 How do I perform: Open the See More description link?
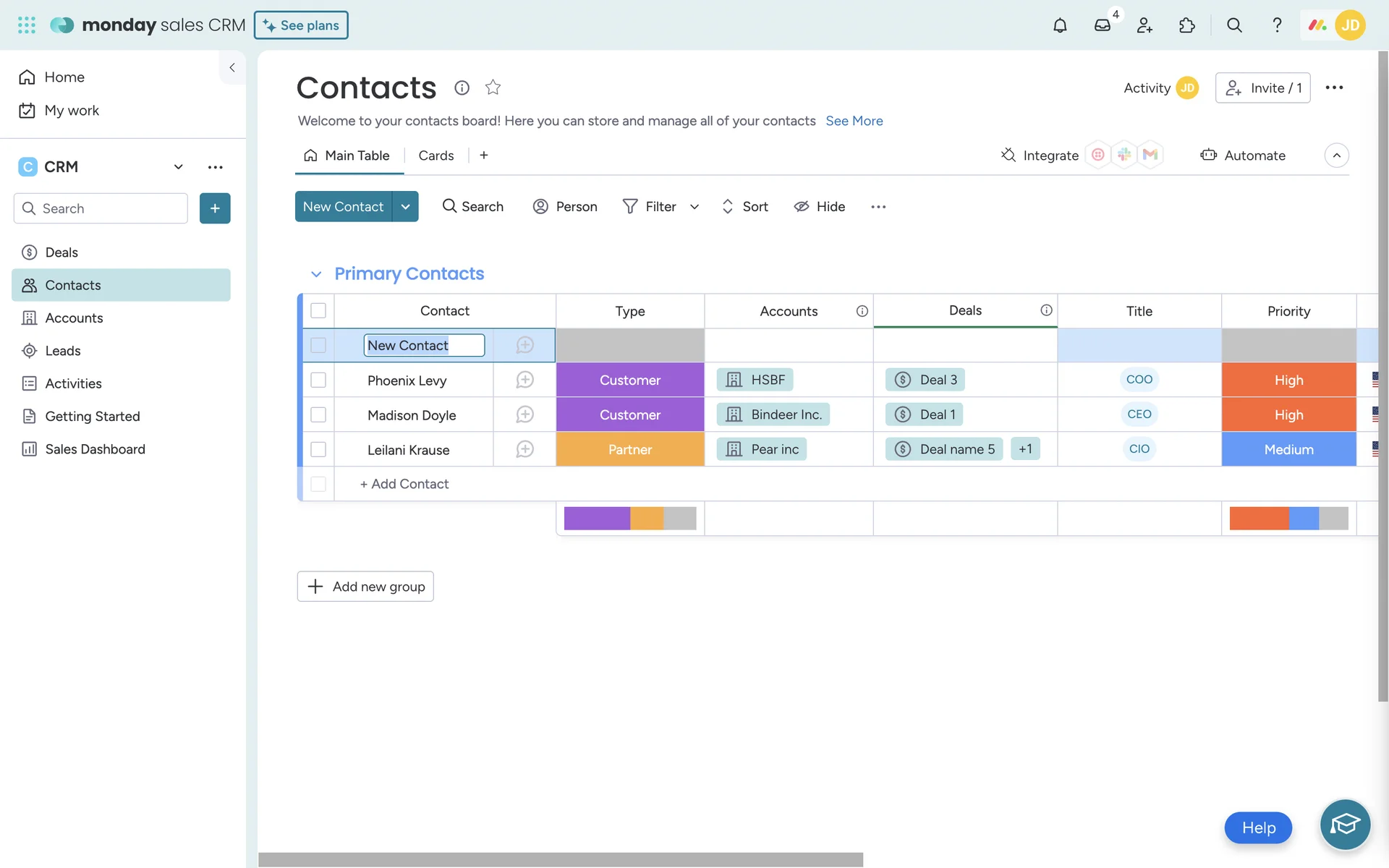click(x=854, y=121)
